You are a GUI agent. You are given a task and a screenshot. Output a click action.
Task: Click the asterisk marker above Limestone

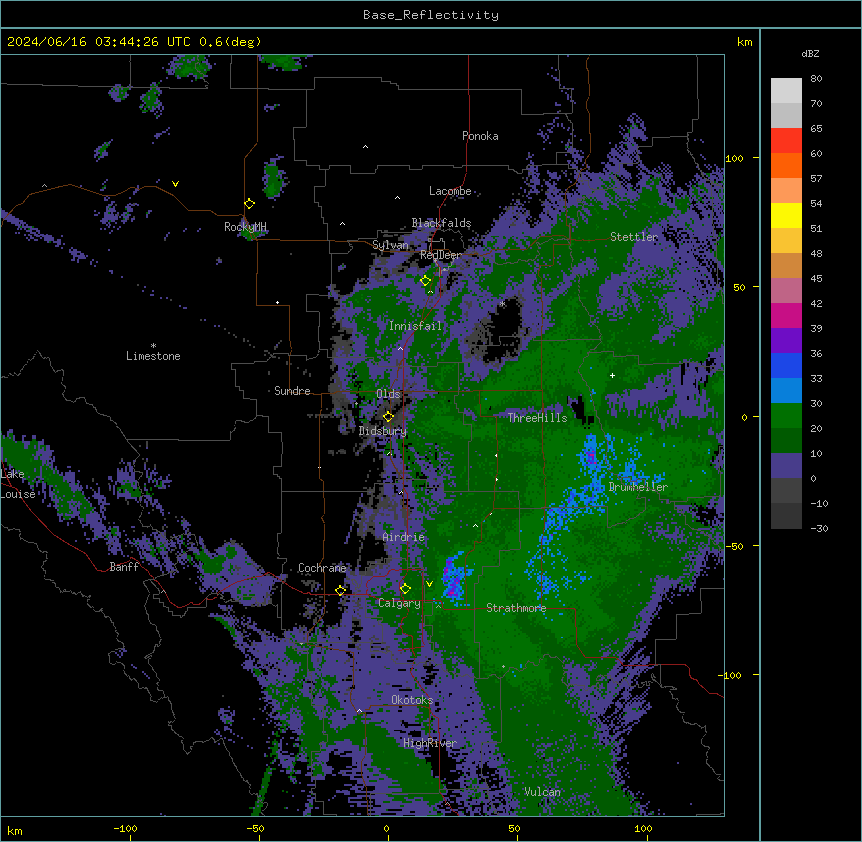(153, 346)
